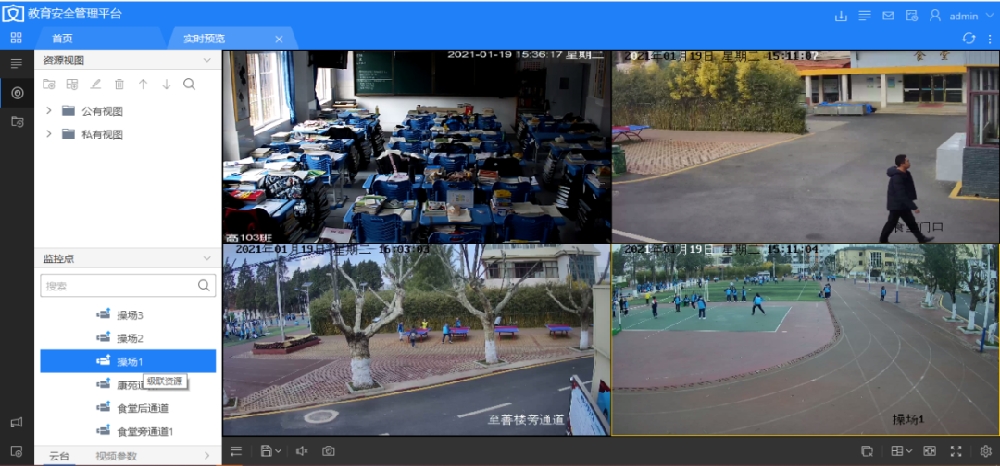Open the schedule settings icon in header
This screenshot has width=1000, height=466.
click(911, 15)
